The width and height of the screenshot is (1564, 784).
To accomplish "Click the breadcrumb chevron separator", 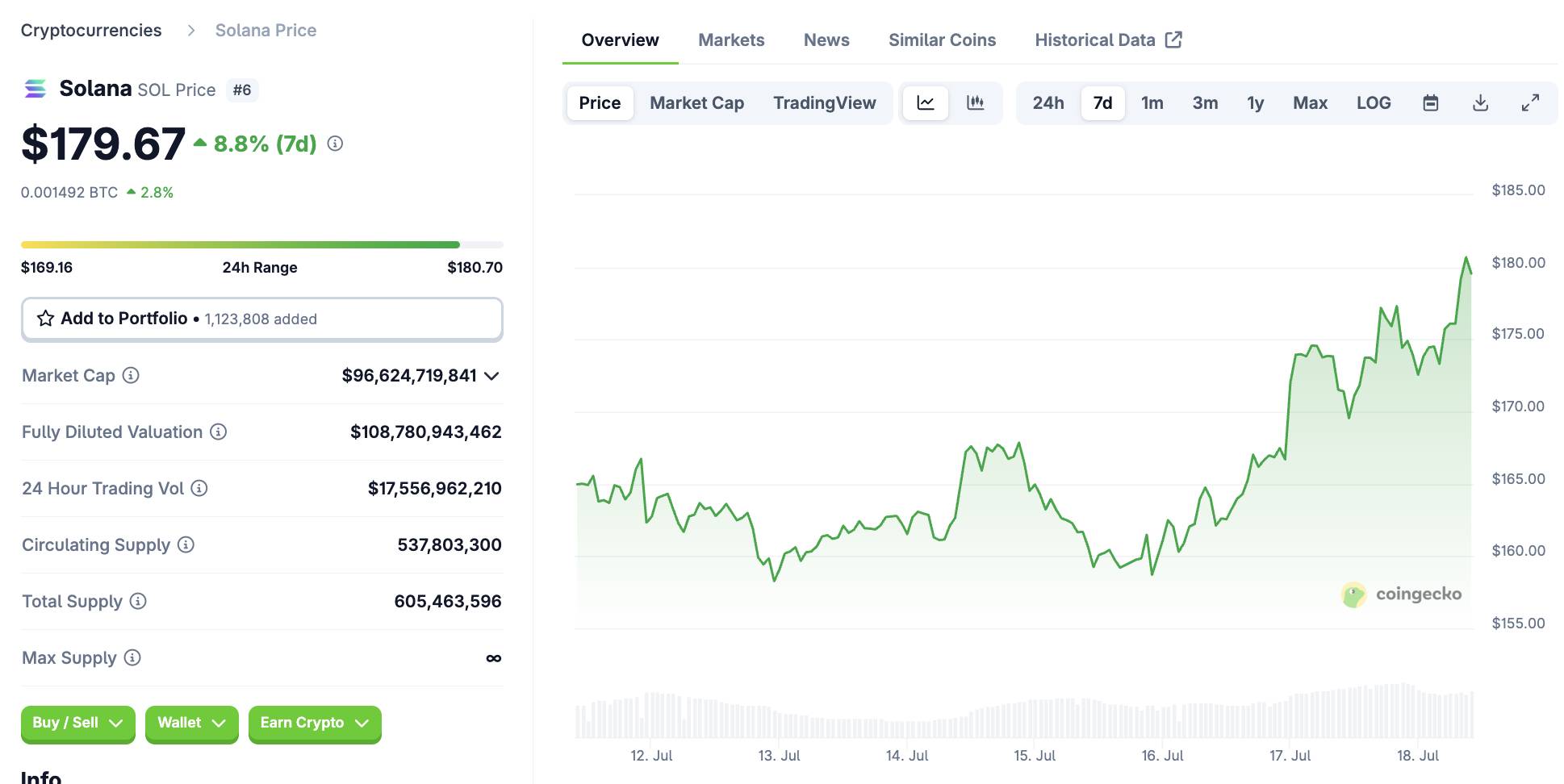I will pyautogui.click(x=191, y=31).
